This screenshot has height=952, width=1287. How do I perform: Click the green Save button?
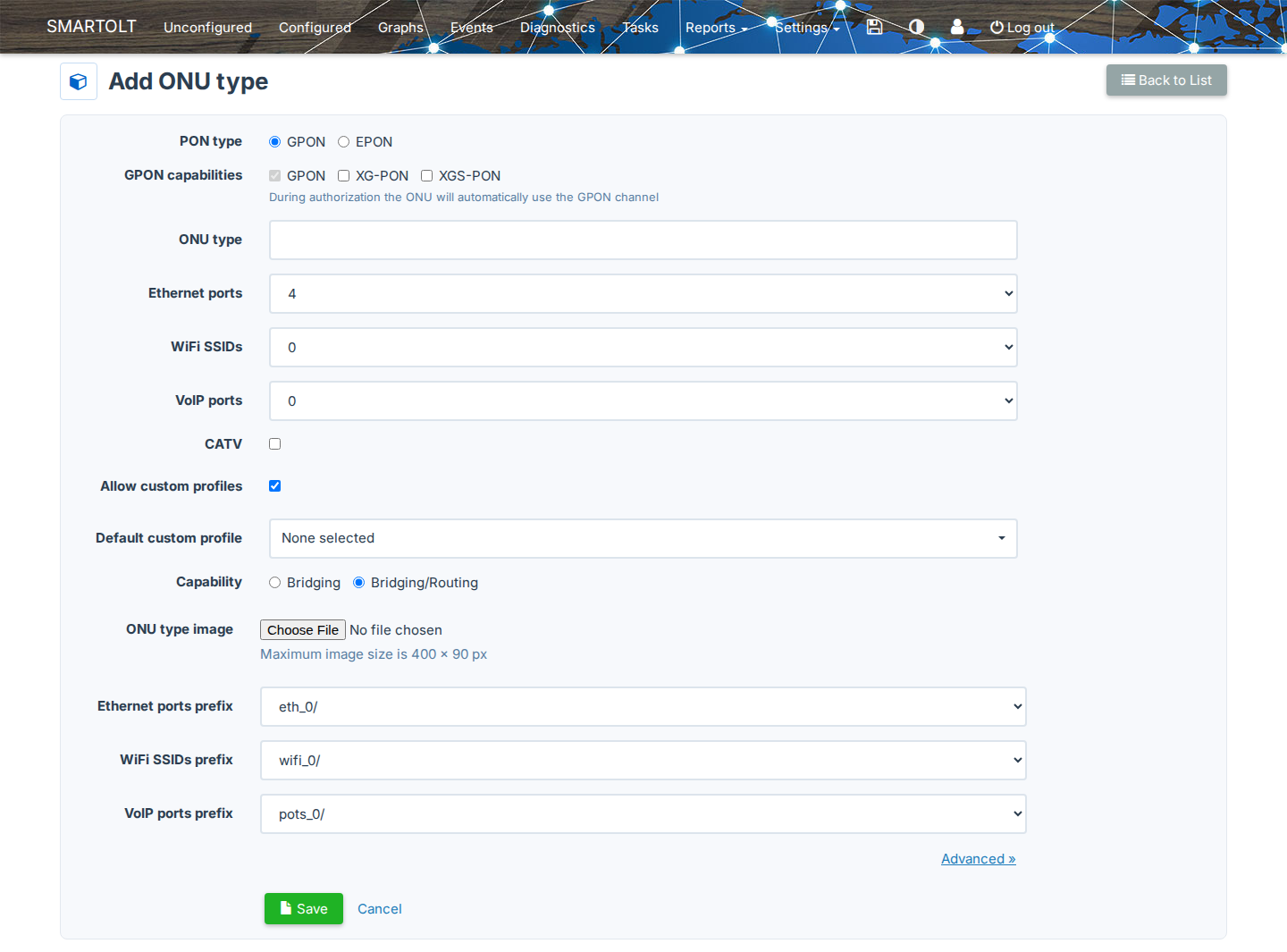pyautogui.click(x=304, y=909)
